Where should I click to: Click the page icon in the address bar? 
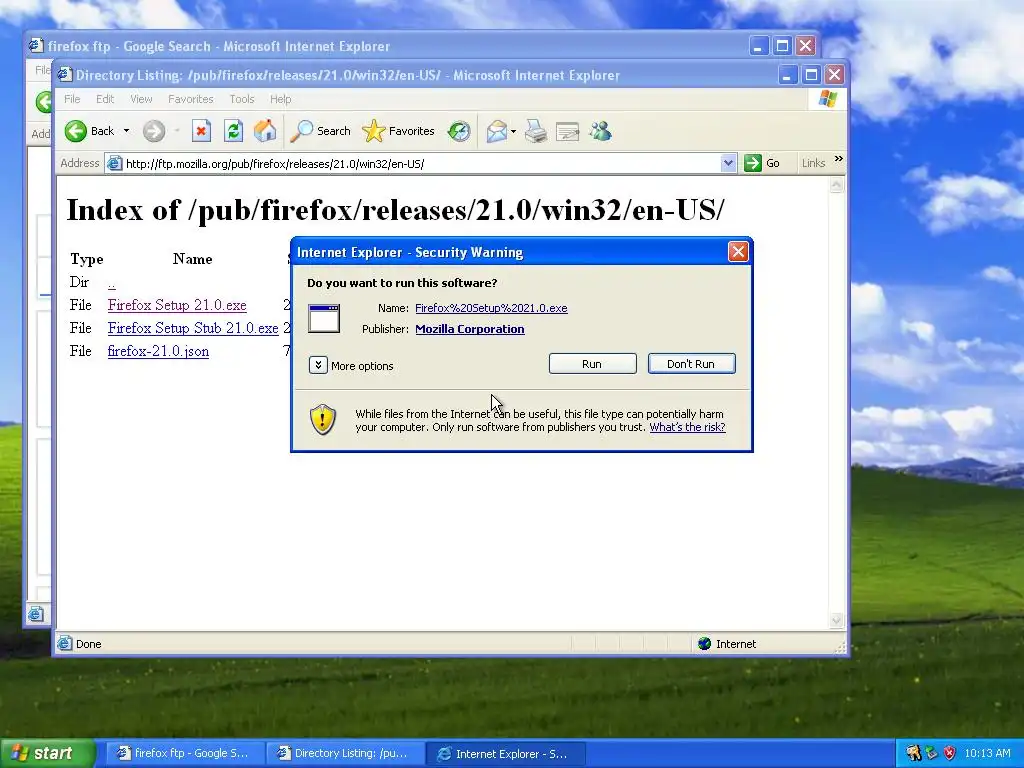tap(114, 163)
